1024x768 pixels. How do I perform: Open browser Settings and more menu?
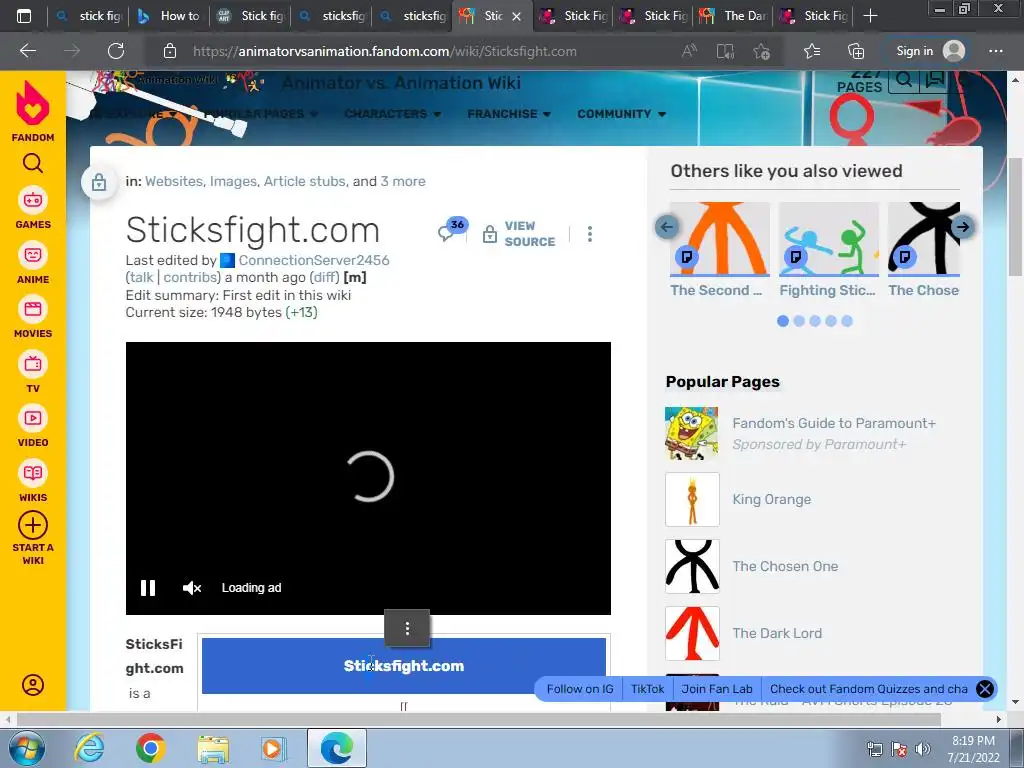pyautogui.click(x=995, y=51)
